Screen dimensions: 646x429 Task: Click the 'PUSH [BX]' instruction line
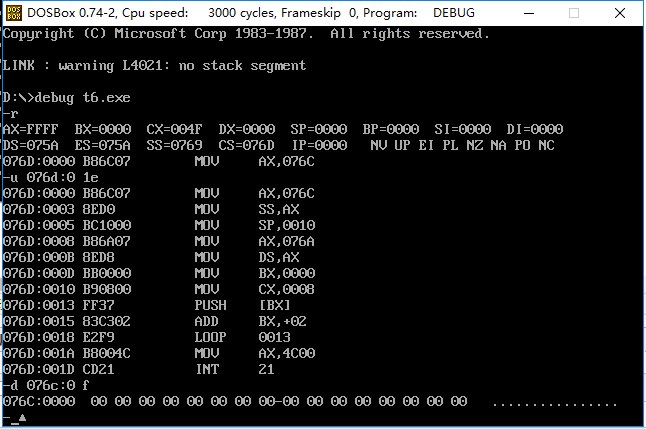[x=147, y=305]
